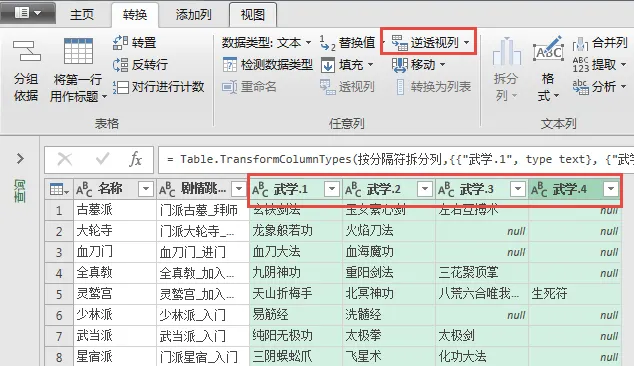Click the Pivot Column (透视列) icon
Viewport: 634px width, 366px height.
pyautogui.click(x=328, y=87)
